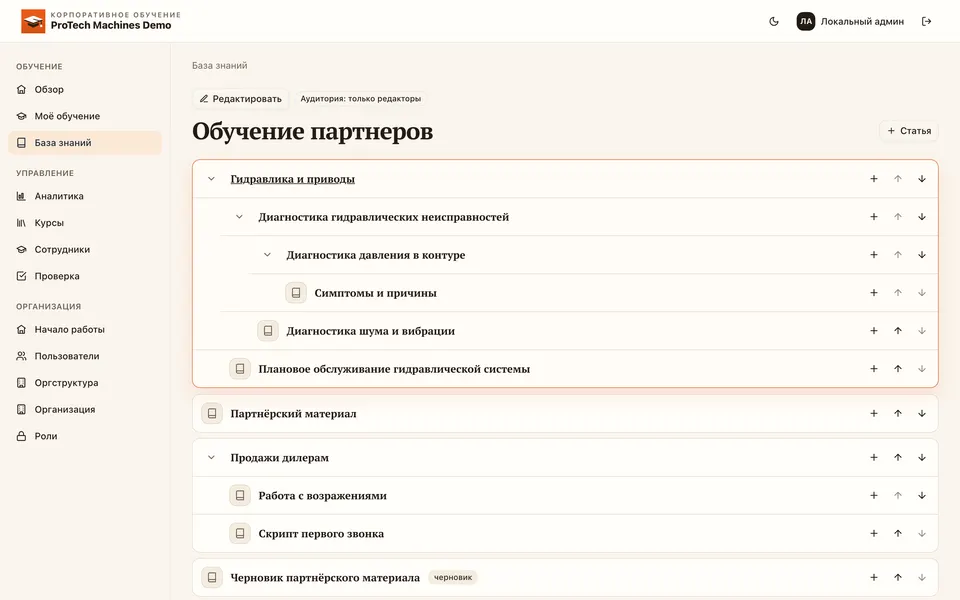Screen dimensions: 960x600
Task: Open Проверка in the sidebar
Action: [84, 276]
